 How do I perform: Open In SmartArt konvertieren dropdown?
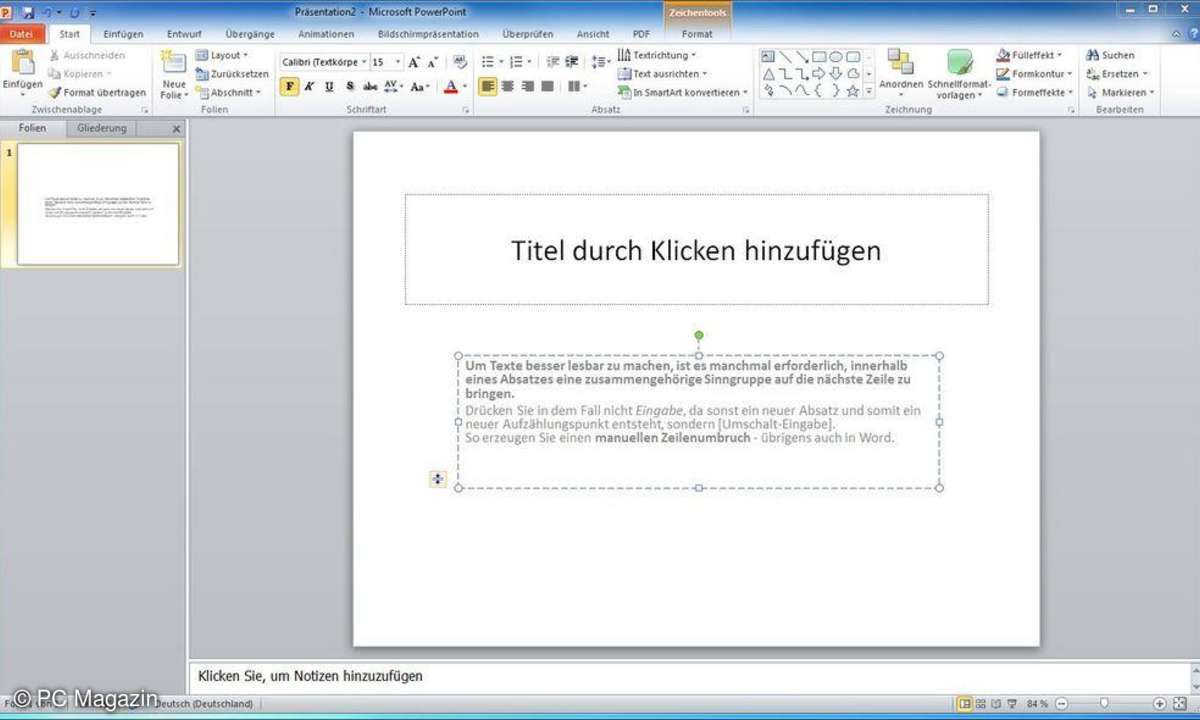tap(683, 92)
